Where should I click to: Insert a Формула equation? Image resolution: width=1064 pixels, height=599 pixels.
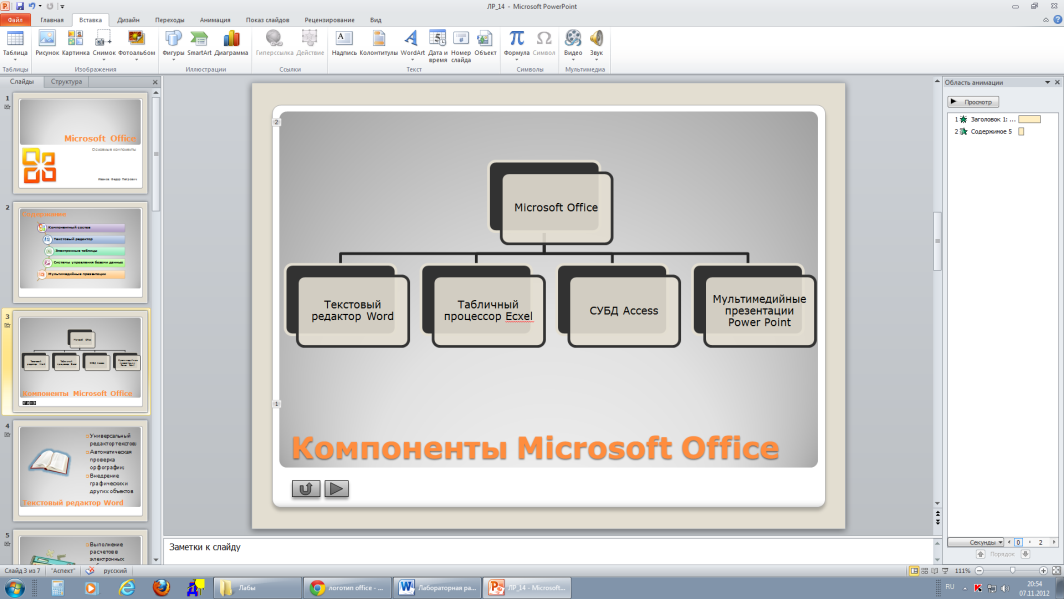(x=516, y=44)
